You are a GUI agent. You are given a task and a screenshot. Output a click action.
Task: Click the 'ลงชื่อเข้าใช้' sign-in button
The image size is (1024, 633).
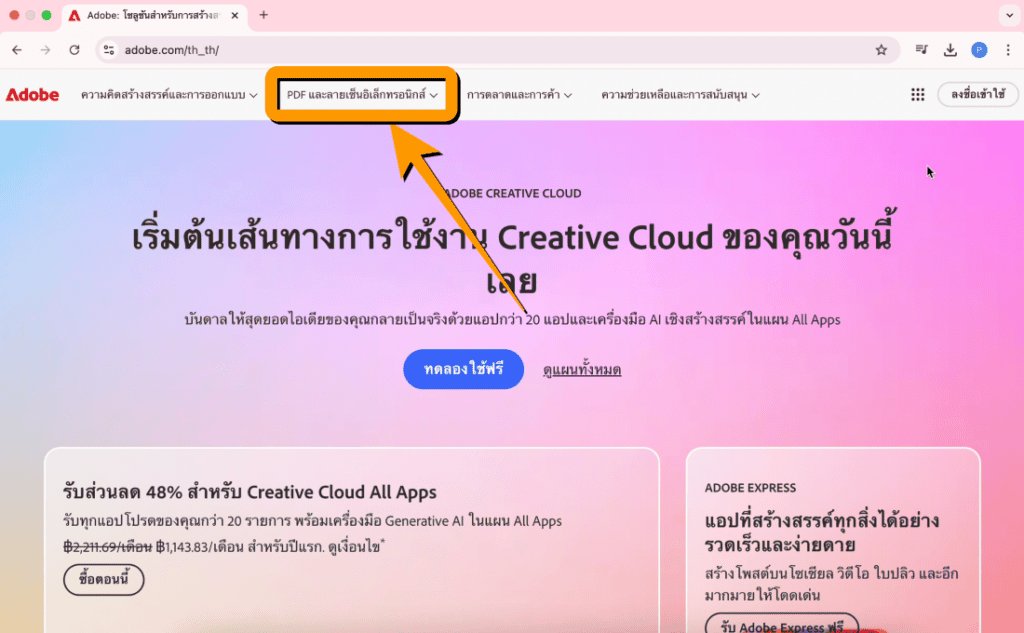coord(978,94)
